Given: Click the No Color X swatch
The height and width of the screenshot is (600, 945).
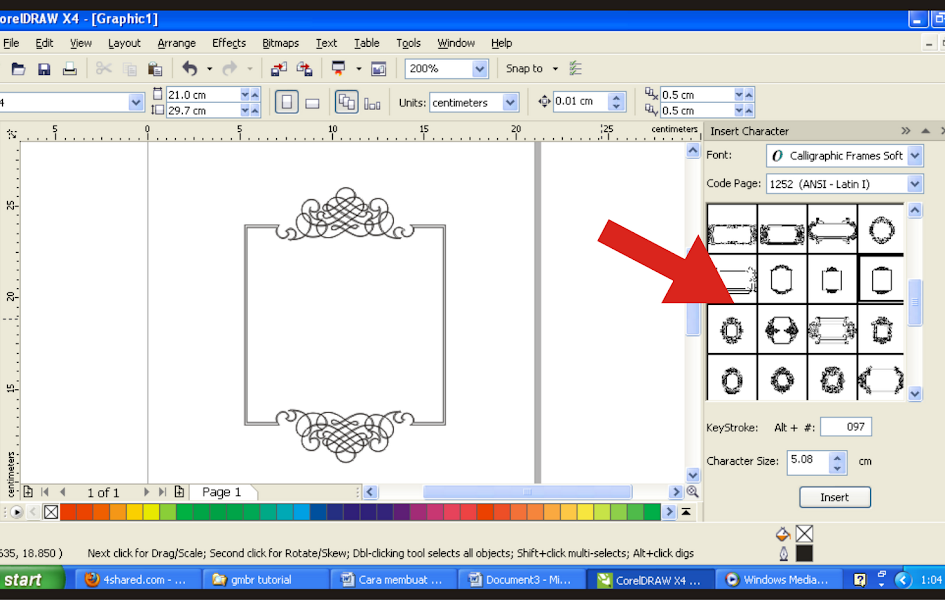Looking at the screenshot, I should 51,512.
